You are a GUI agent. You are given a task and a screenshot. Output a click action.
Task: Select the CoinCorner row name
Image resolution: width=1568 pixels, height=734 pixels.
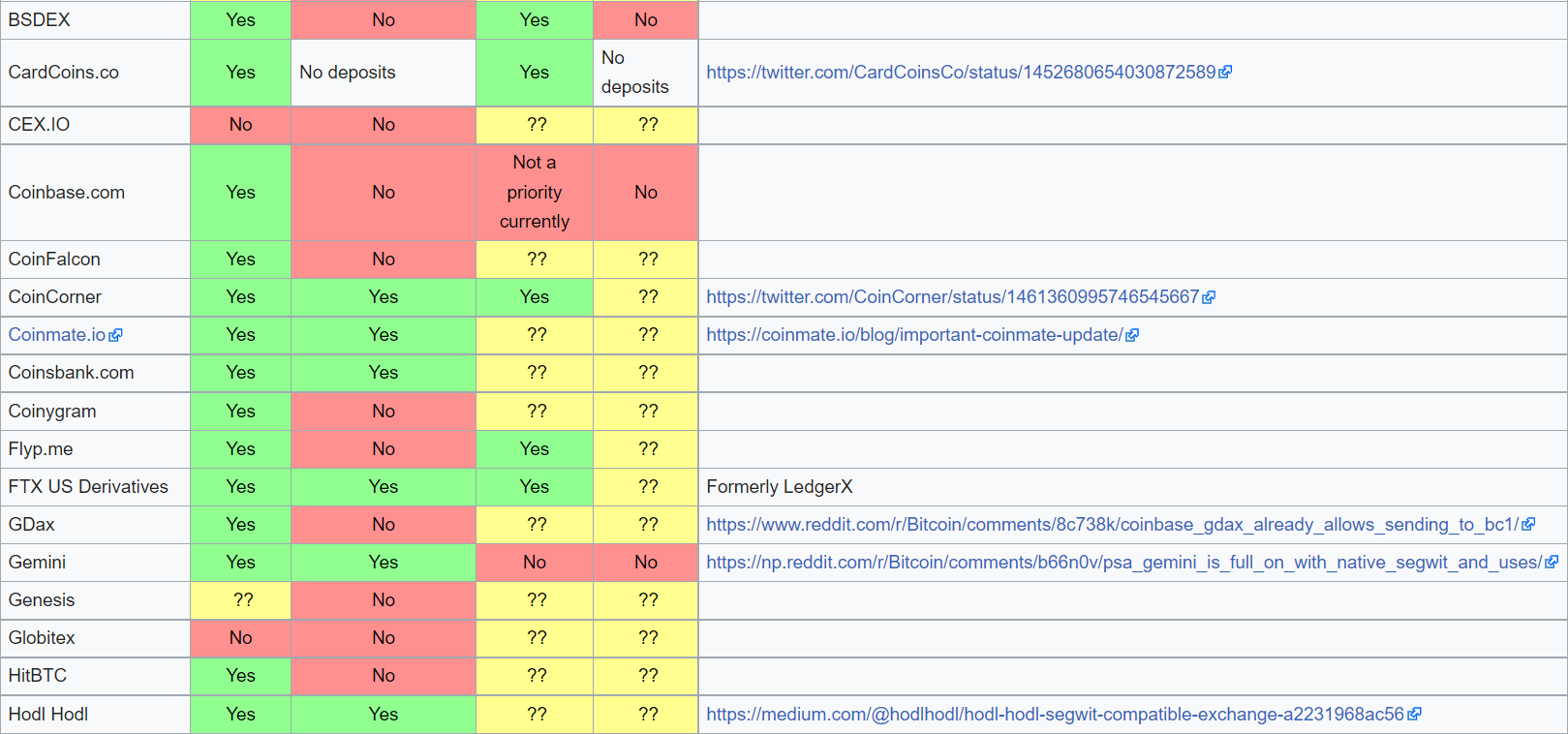(x=54, y=297)
